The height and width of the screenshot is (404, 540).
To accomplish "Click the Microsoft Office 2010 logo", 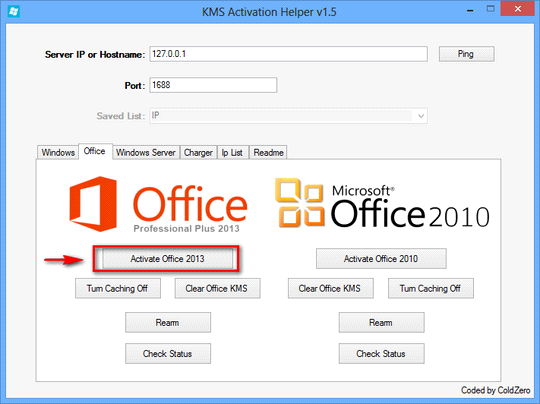I will point(382,203).
